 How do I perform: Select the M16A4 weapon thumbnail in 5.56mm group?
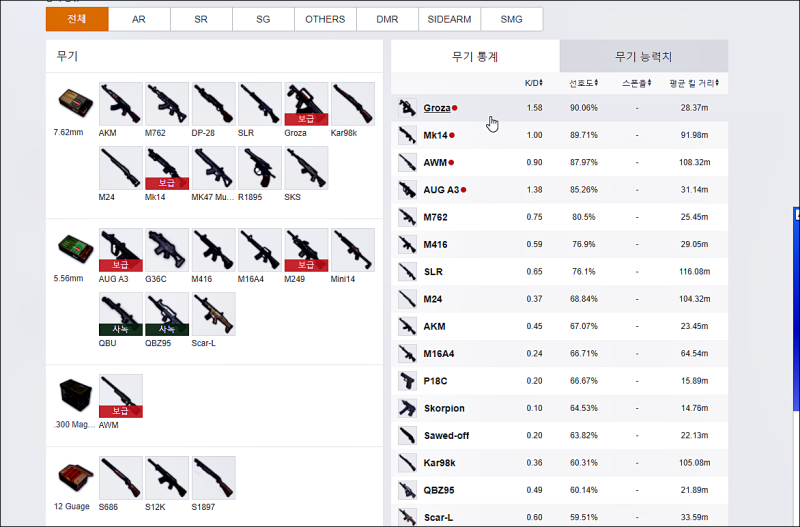pyautogui.click(x=260, y=249)
